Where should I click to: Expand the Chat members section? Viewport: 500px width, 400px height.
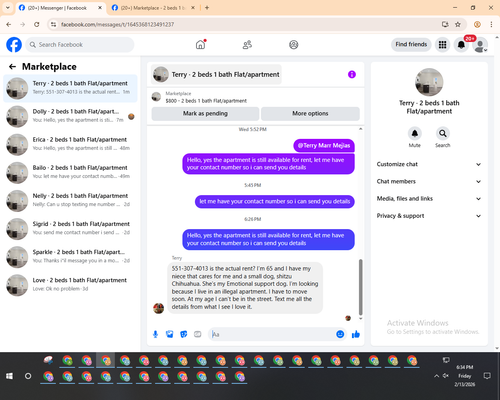[429, 181]
